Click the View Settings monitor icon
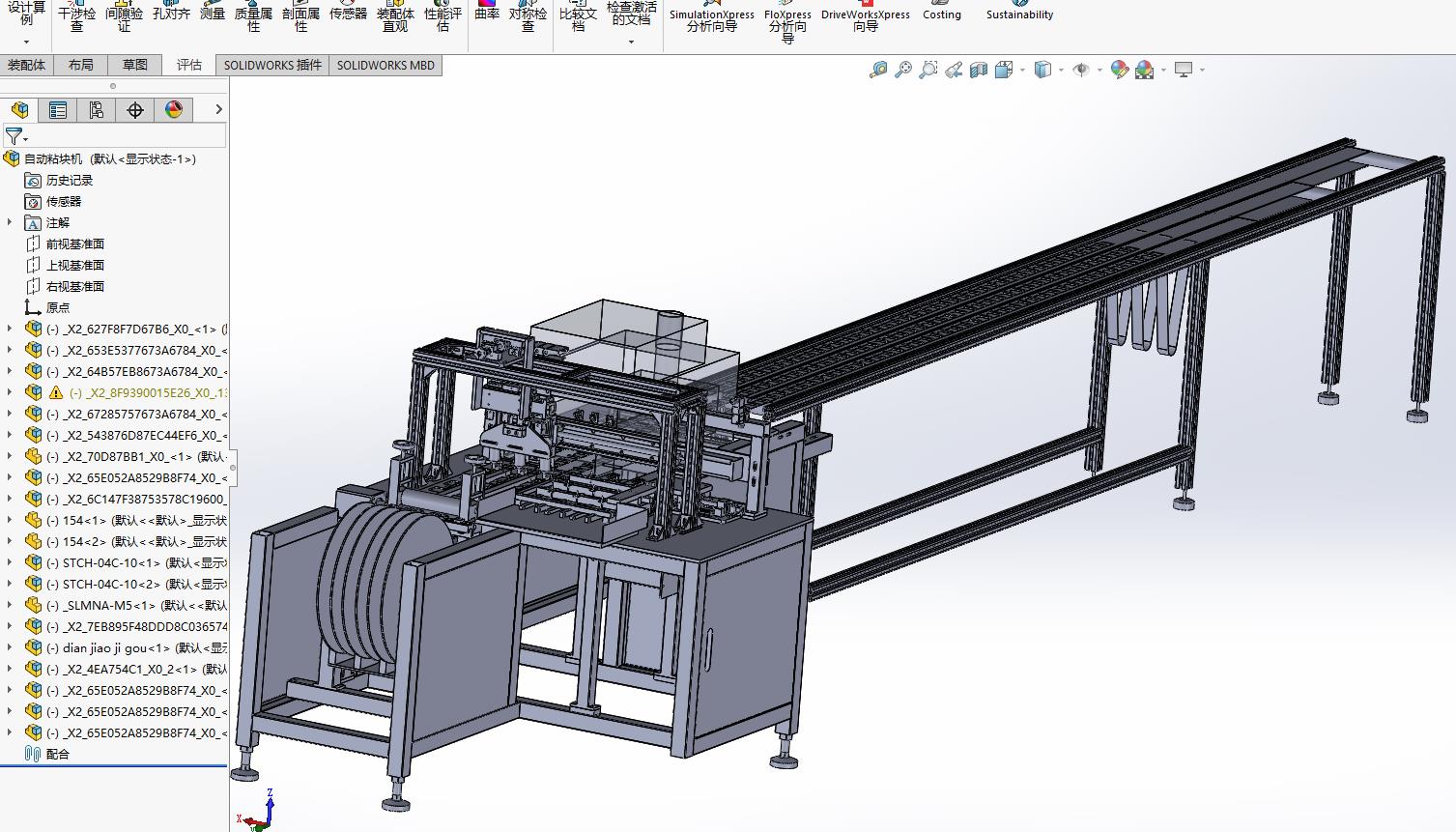The image size is (1456, 832). (x=1184, y=70)
